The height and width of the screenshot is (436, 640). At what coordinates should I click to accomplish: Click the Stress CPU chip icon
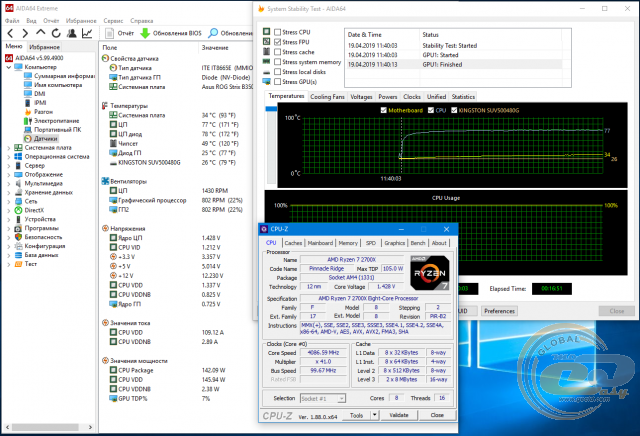267,31
